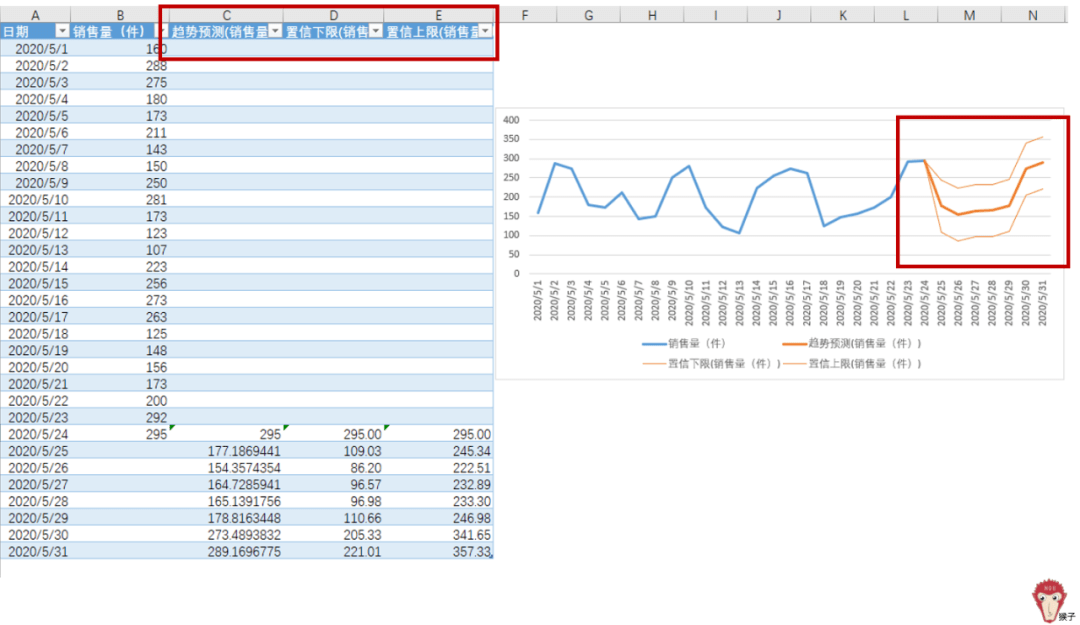1080x625 pixels.
Task: Select the cell containing 256
Action: (x=120, y=283)
